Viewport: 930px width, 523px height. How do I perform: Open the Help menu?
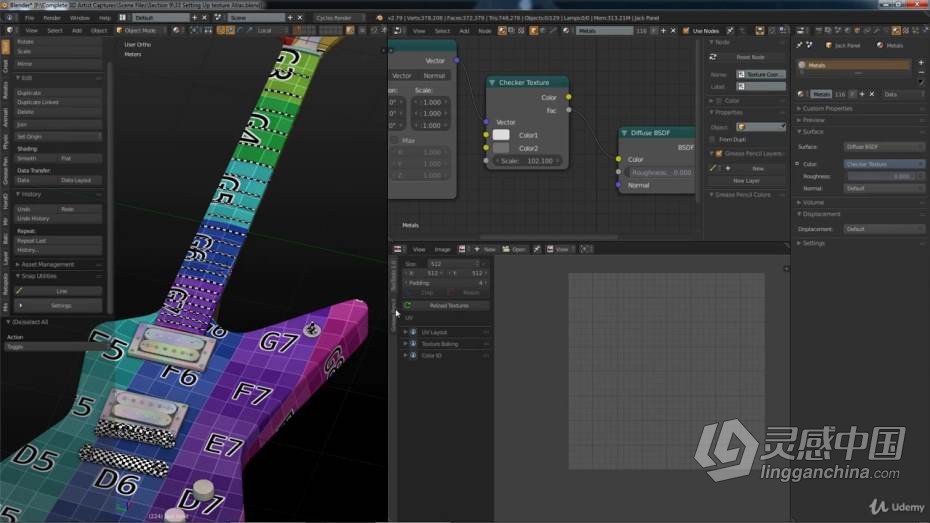(x=105, y=18)
